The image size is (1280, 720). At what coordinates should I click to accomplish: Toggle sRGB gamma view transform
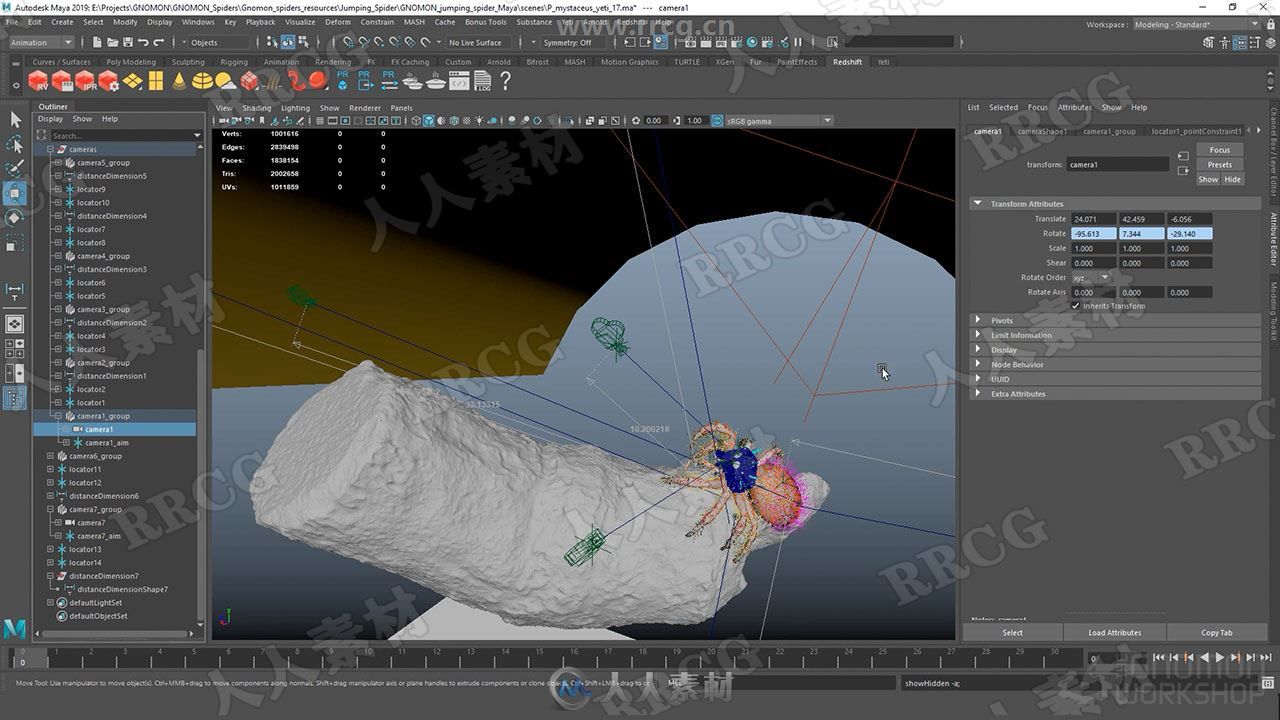(719, 121)
